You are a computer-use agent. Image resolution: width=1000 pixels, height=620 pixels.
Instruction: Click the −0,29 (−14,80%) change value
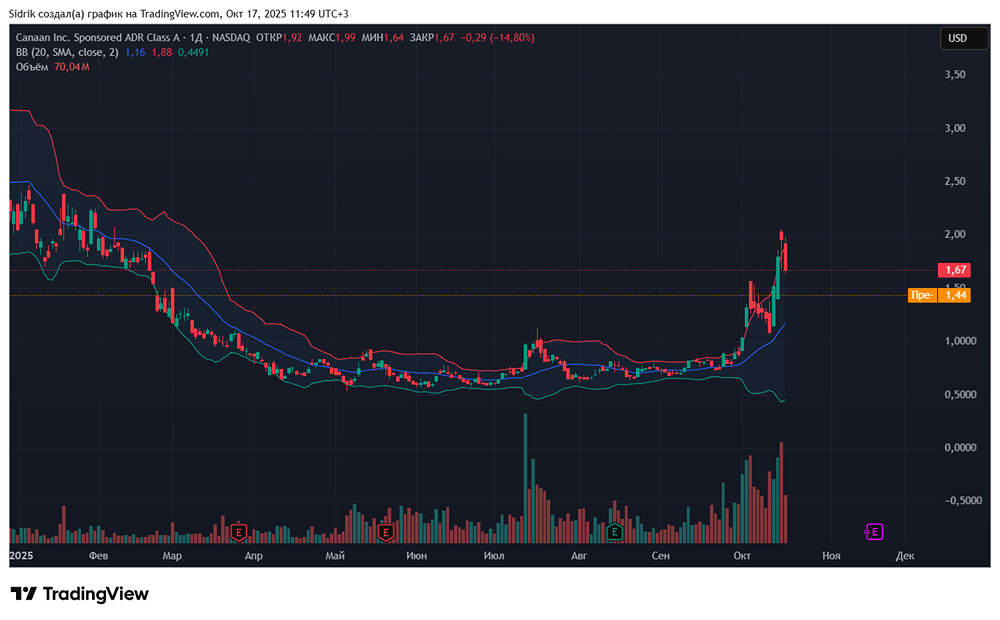click(x=497, y=38)
